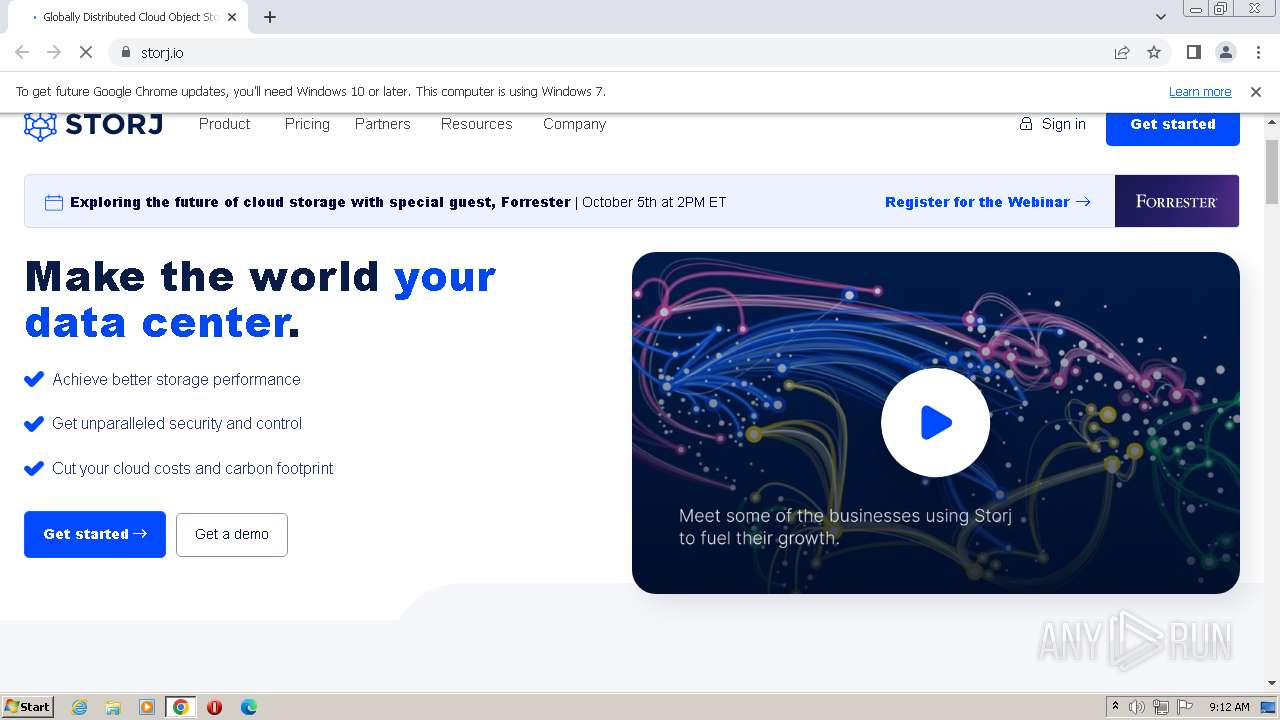1280x720 pixels.
Task: Click the Action Center flag icon
Action: [x=1185, y=707]
